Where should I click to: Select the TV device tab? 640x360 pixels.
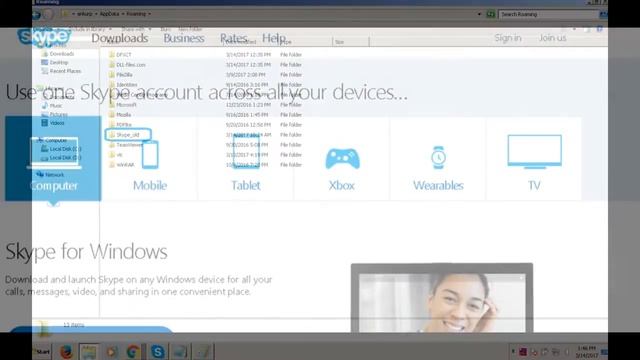coord(534,158)
